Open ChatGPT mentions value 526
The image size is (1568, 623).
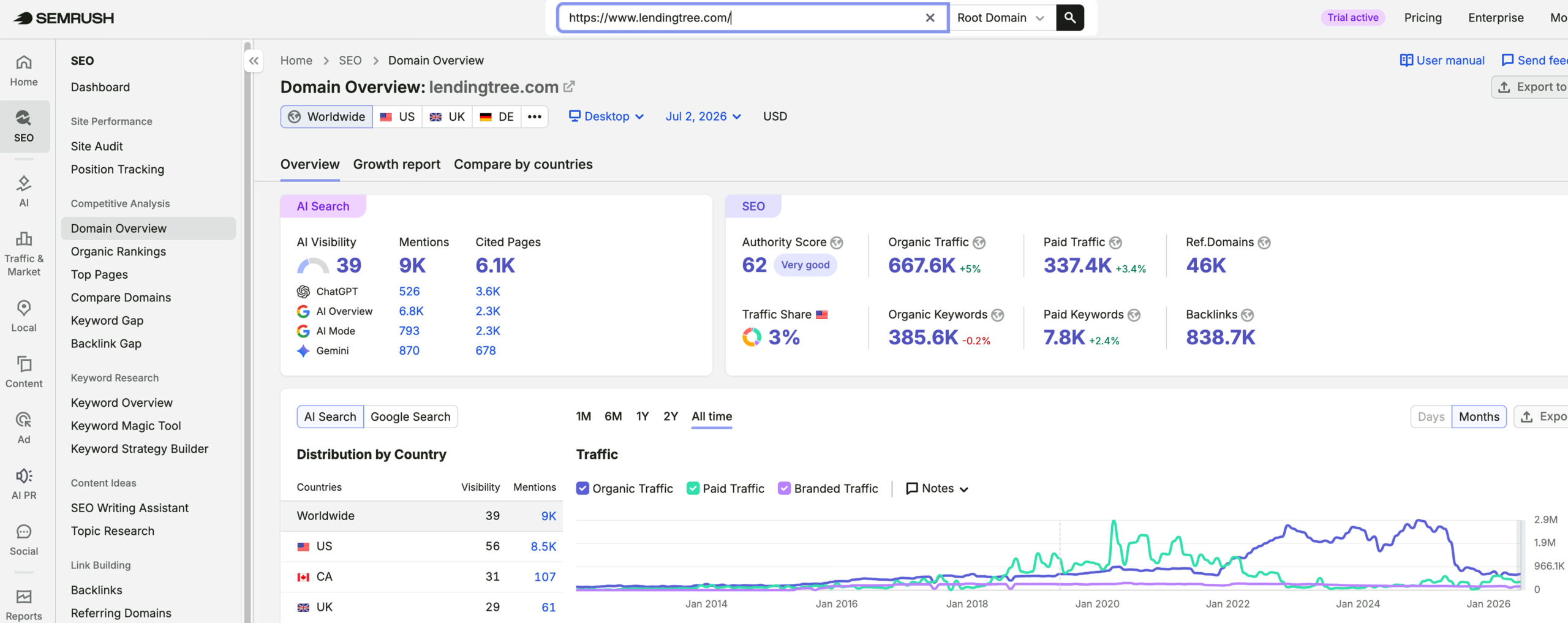pyautogui.click(x=409, y=292)
